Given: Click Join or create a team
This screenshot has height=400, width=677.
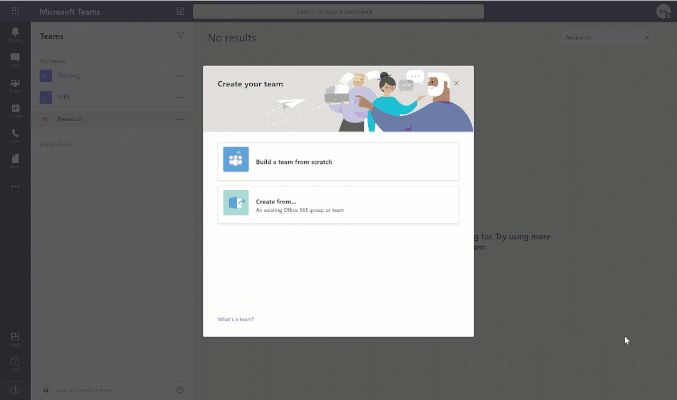Looking at the screenshot, I should click(85, 390).
